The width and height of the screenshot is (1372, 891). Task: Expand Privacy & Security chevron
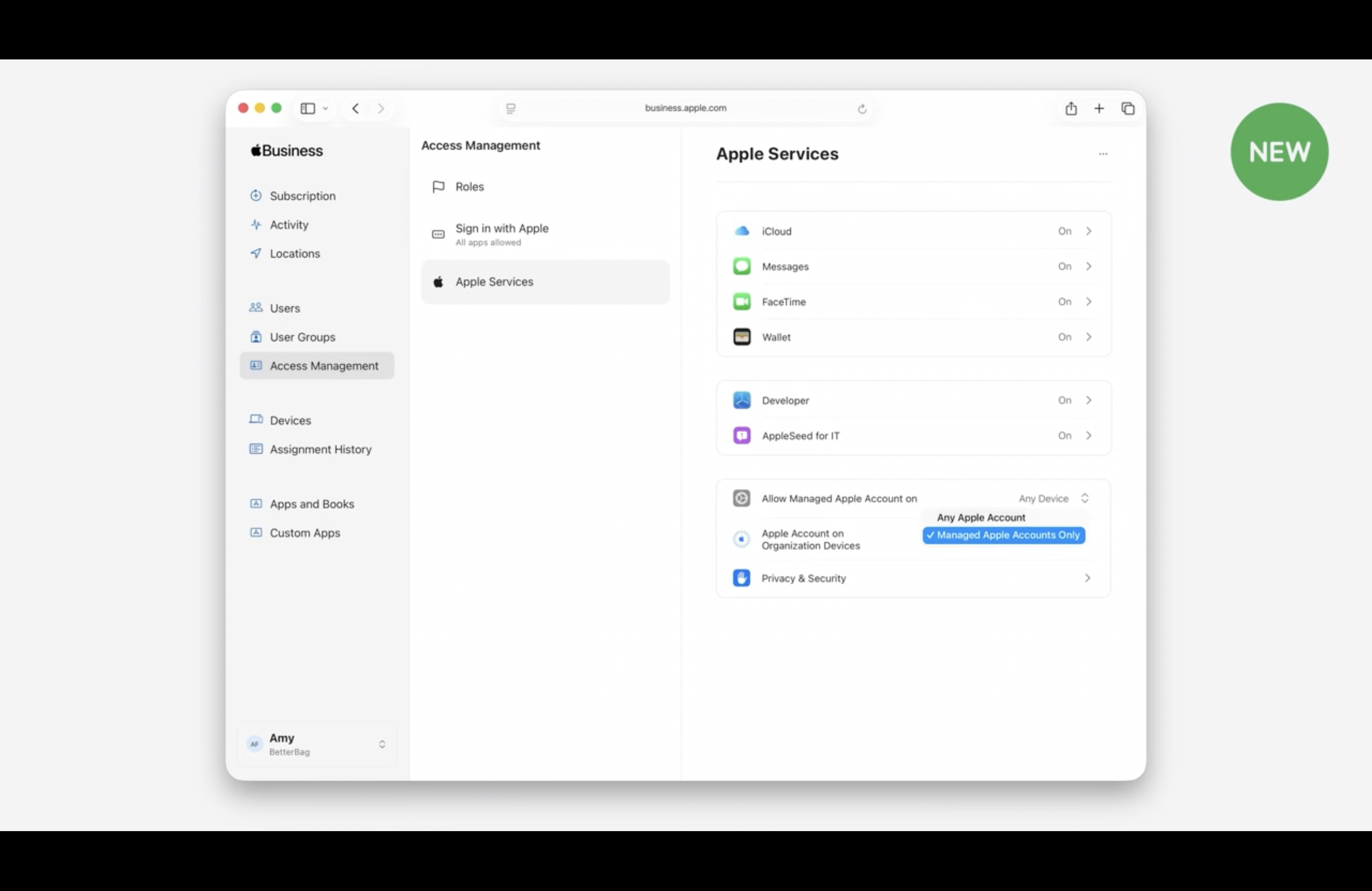[x=1087, y=578]
